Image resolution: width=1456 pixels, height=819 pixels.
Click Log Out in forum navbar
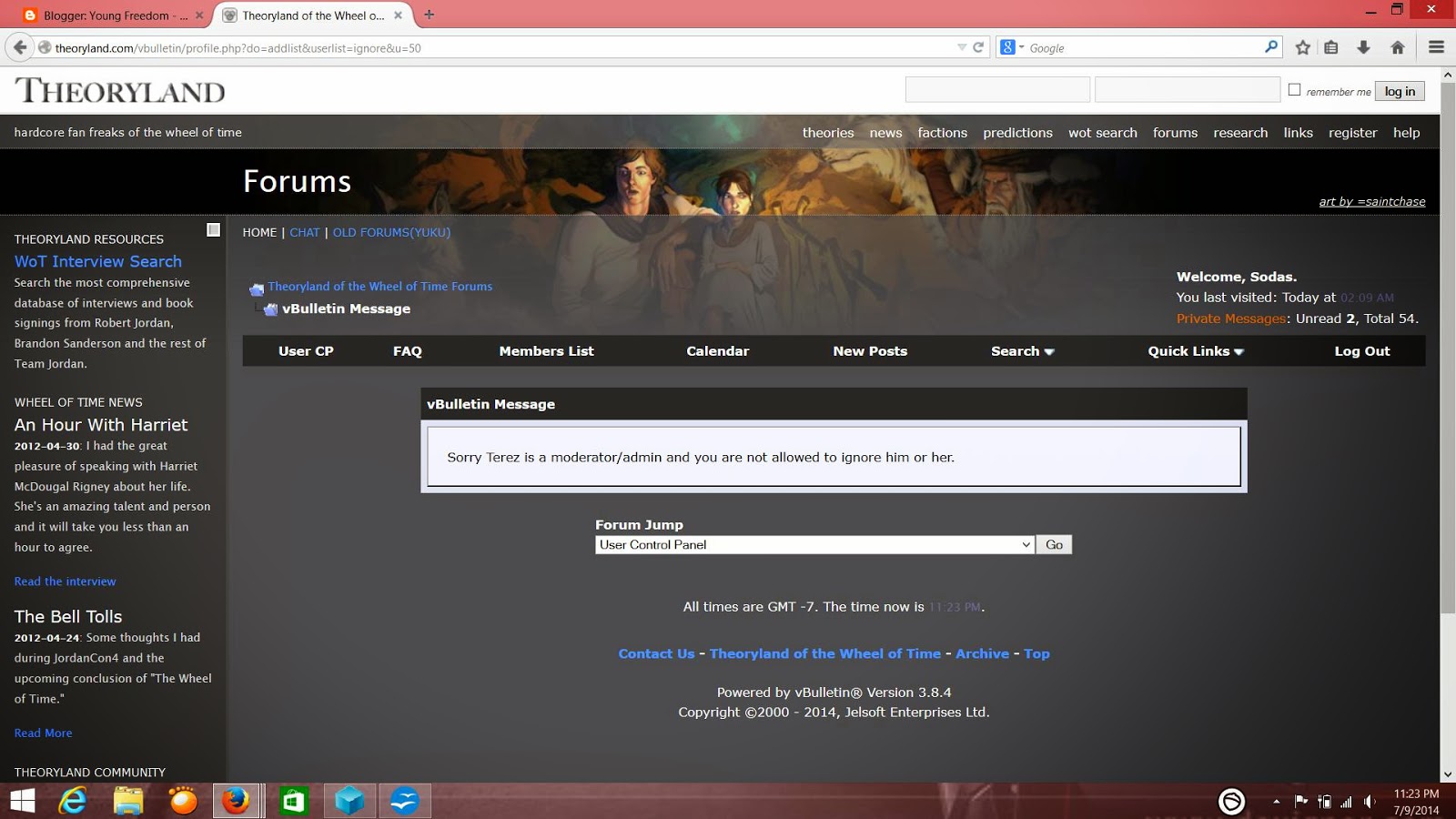[1362, 351]
